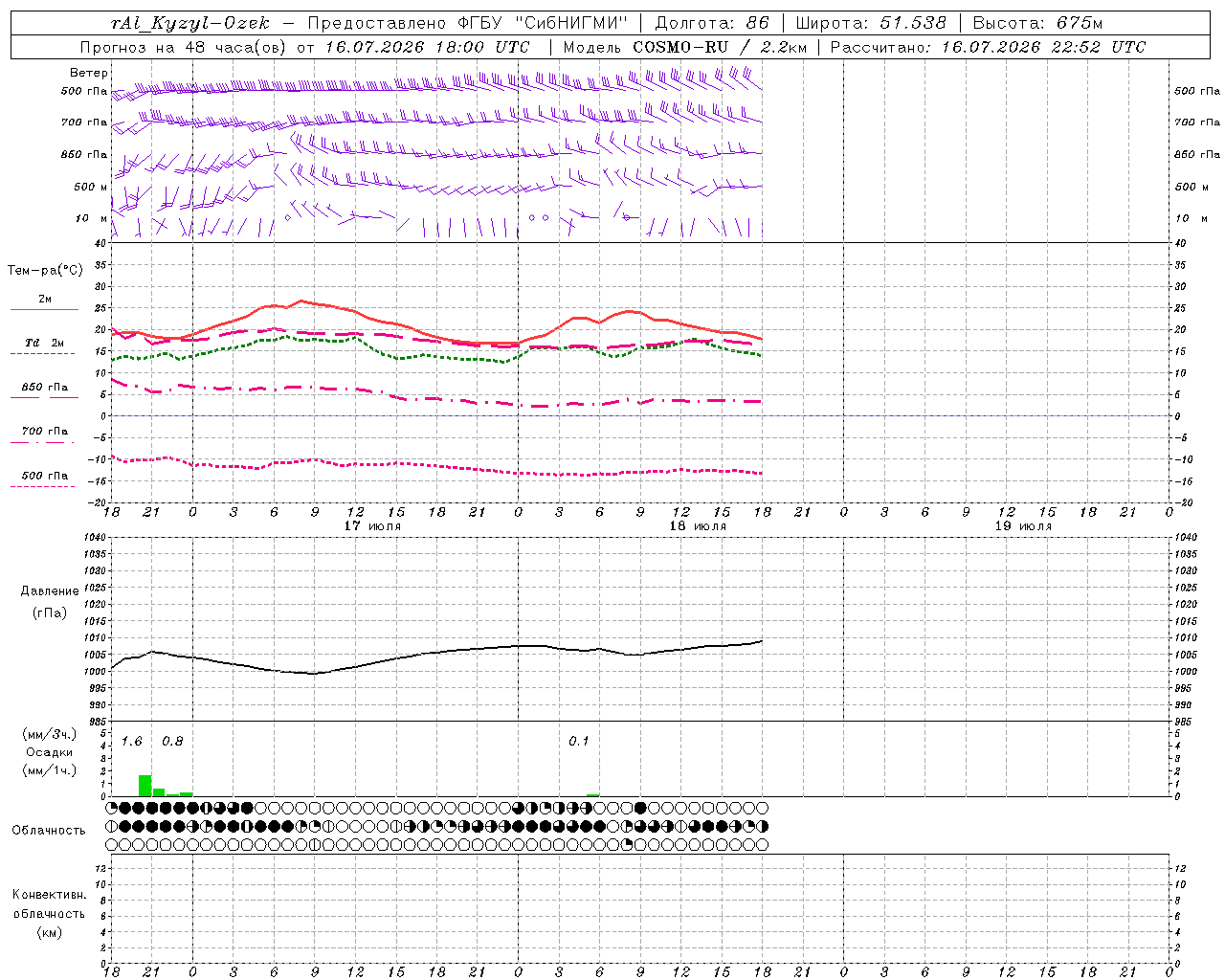The width and height of the screenshot is (1225, 980).
Task: Click the 1.6 precipitation amount value
Action: coord(131,742)
